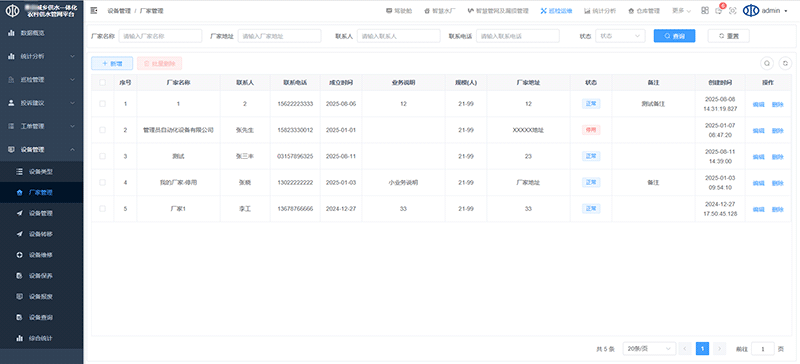This screenshot has width=800, height=364.
Task: Go to previous page arrow in pagination
Action: tap(685, 349)
